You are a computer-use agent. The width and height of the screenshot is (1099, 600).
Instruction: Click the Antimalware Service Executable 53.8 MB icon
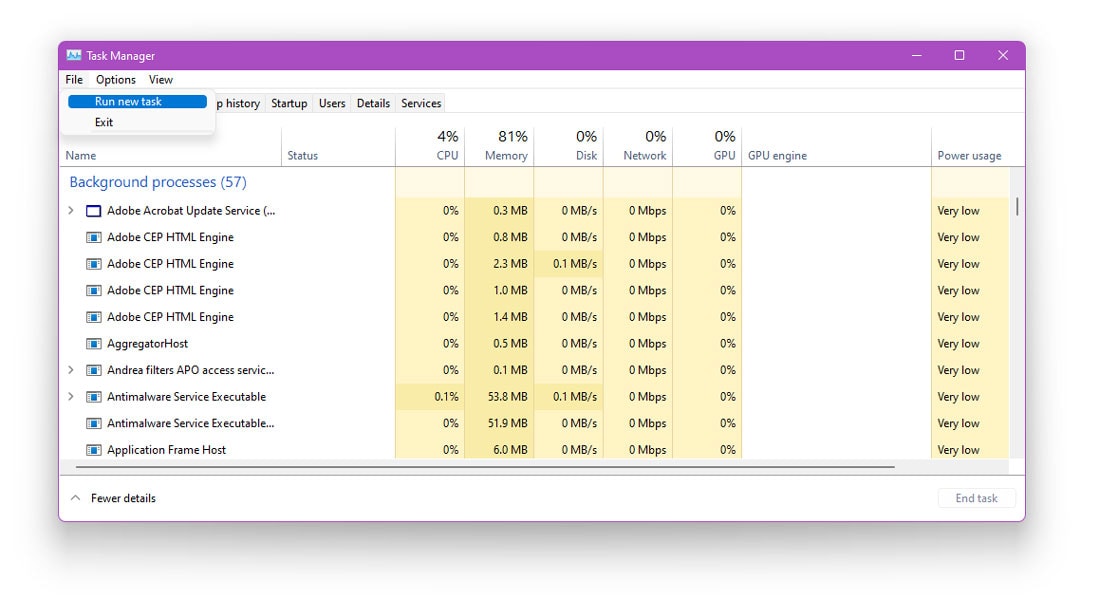(93, 397)
